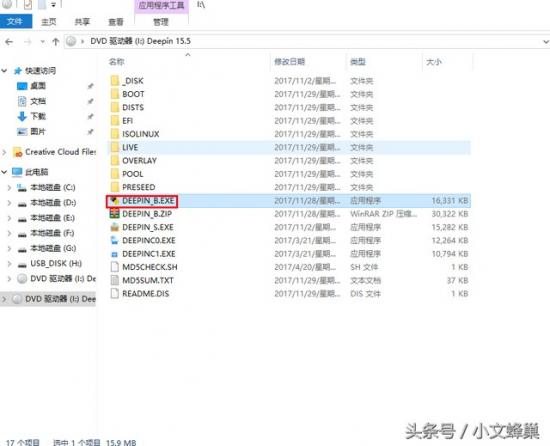Image resolution: width=550 pixels, height=446 pixels.
Task: Go back with the back arrow
Action: pyautogui.click(x=9, y=42)
